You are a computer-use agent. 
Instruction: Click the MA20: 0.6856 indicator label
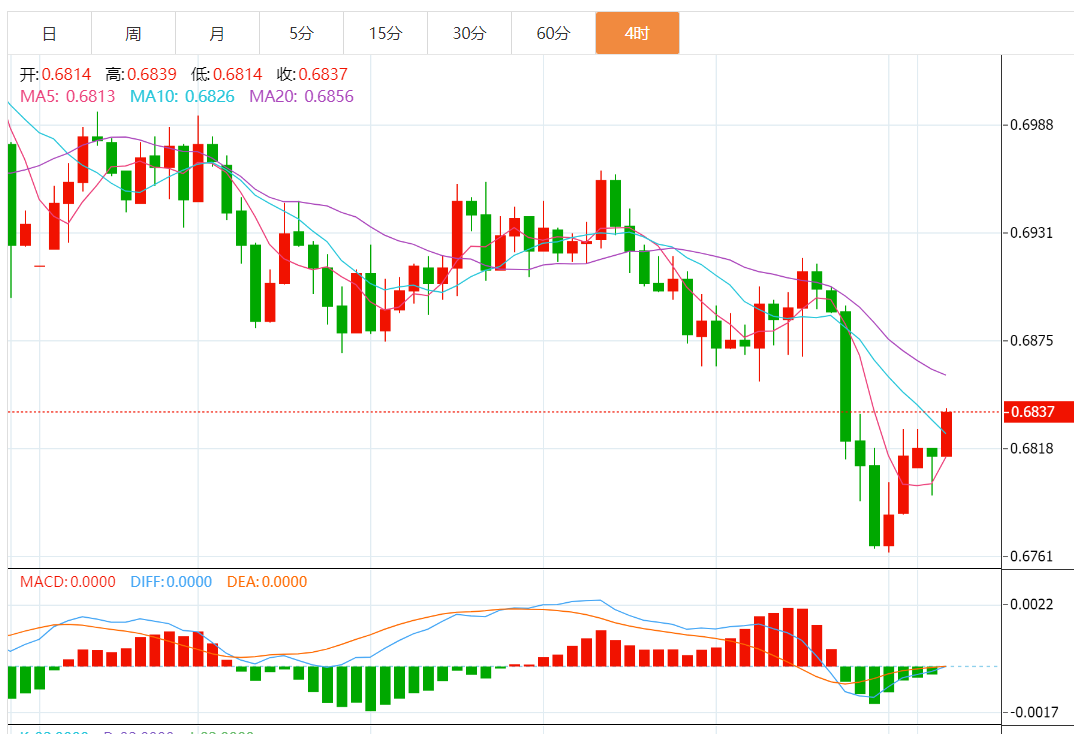(301, 97)
